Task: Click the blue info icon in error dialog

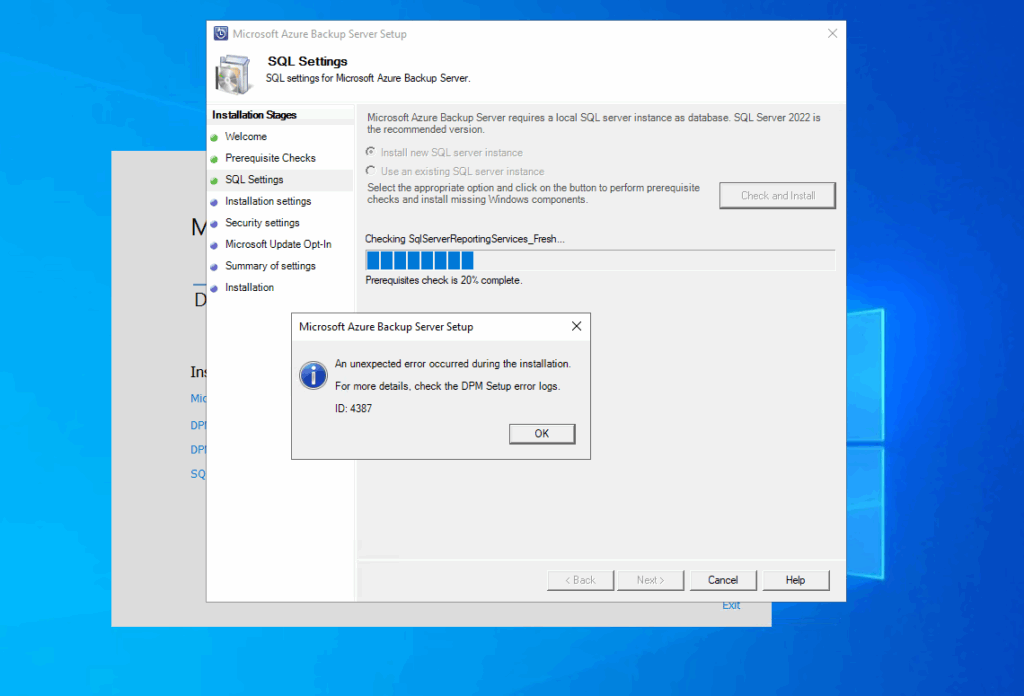Action: [x=313, y=375]
